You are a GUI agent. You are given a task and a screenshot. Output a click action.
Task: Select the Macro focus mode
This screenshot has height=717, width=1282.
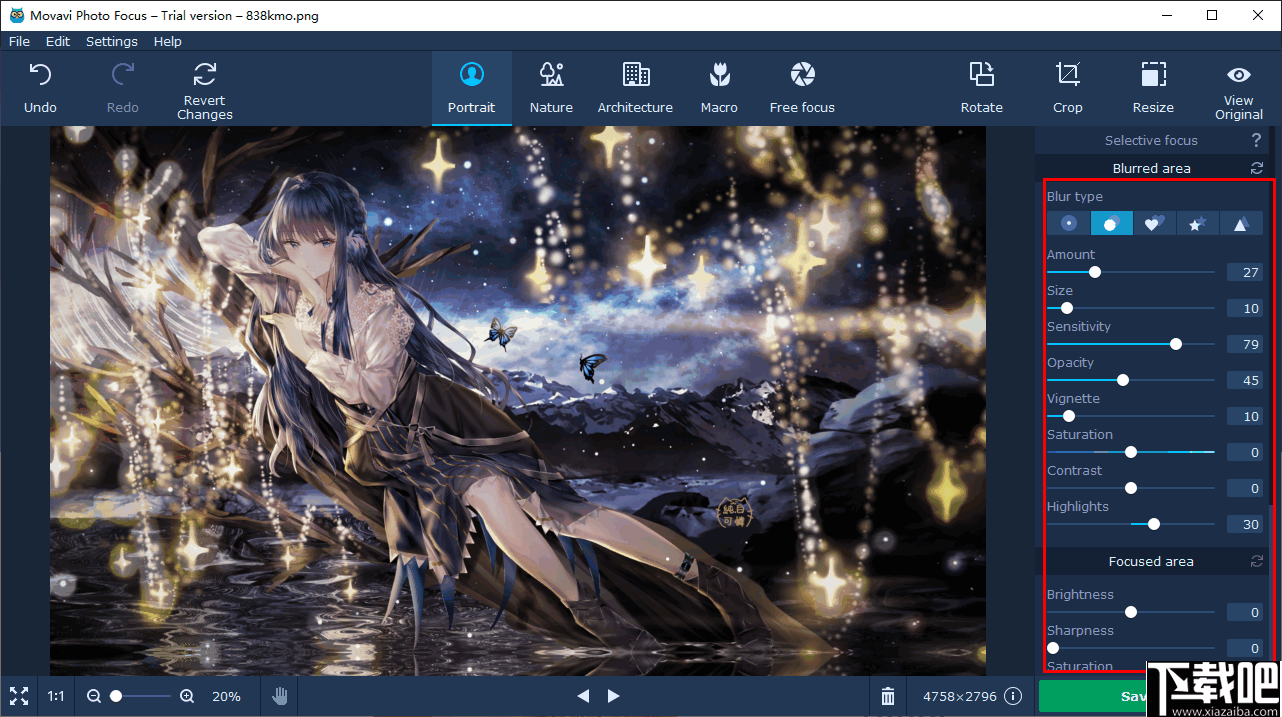pyautogui.click(x=719, y=88)
